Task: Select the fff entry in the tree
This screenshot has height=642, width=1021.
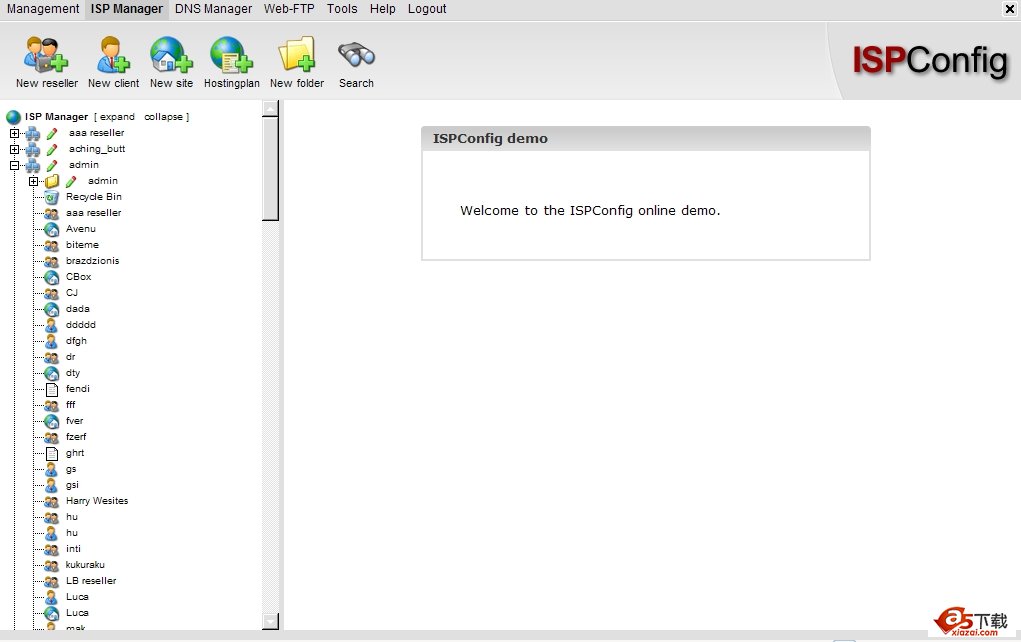Action: tap(71, 405)
